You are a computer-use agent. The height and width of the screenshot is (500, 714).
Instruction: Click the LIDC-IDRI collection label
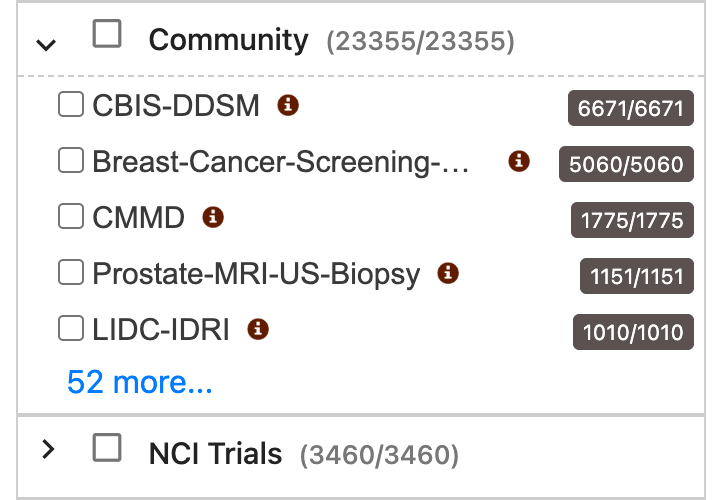tap(161, 329)
